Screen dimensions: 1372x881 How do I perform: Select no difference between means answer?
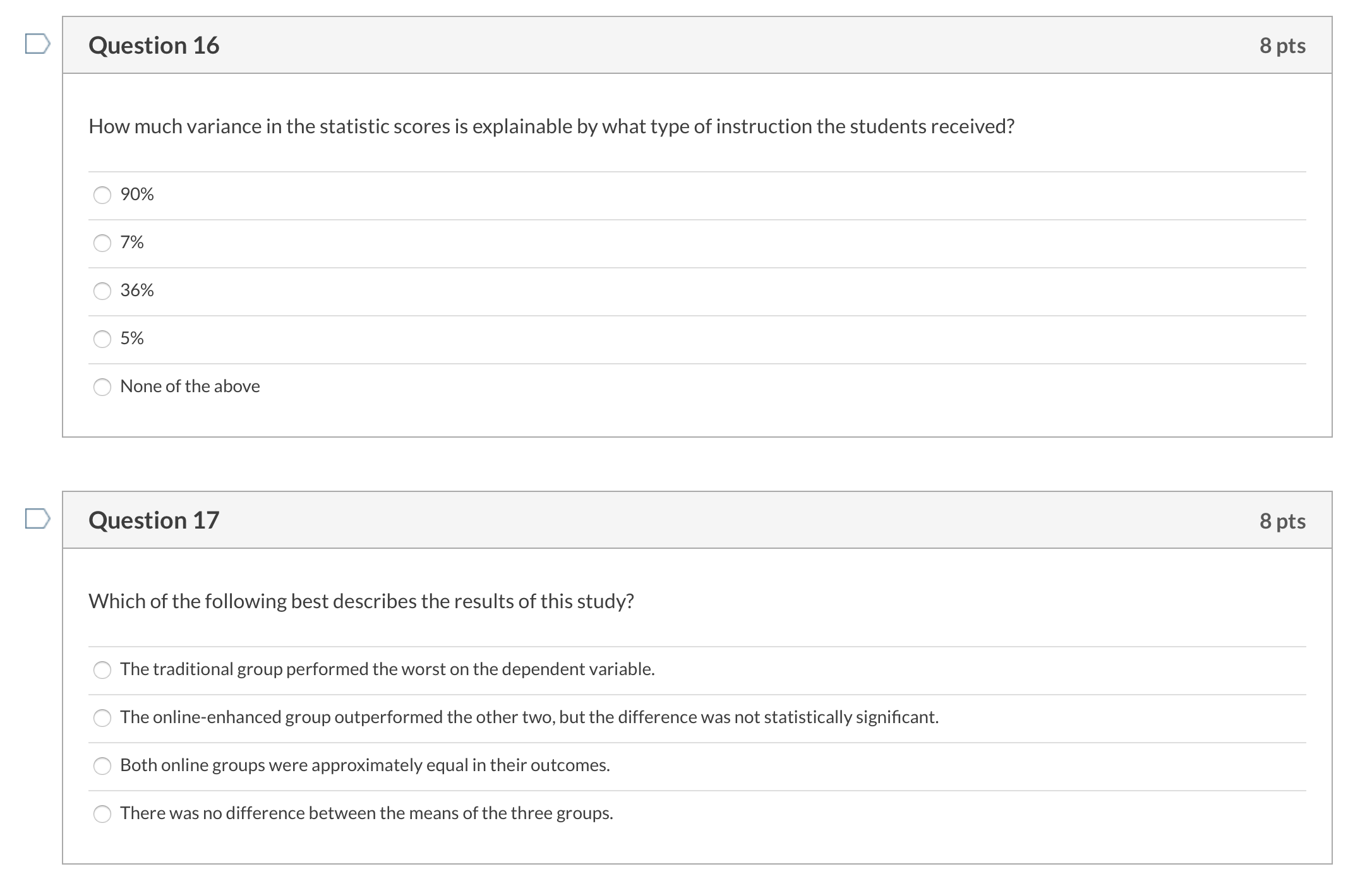(102, 814)
